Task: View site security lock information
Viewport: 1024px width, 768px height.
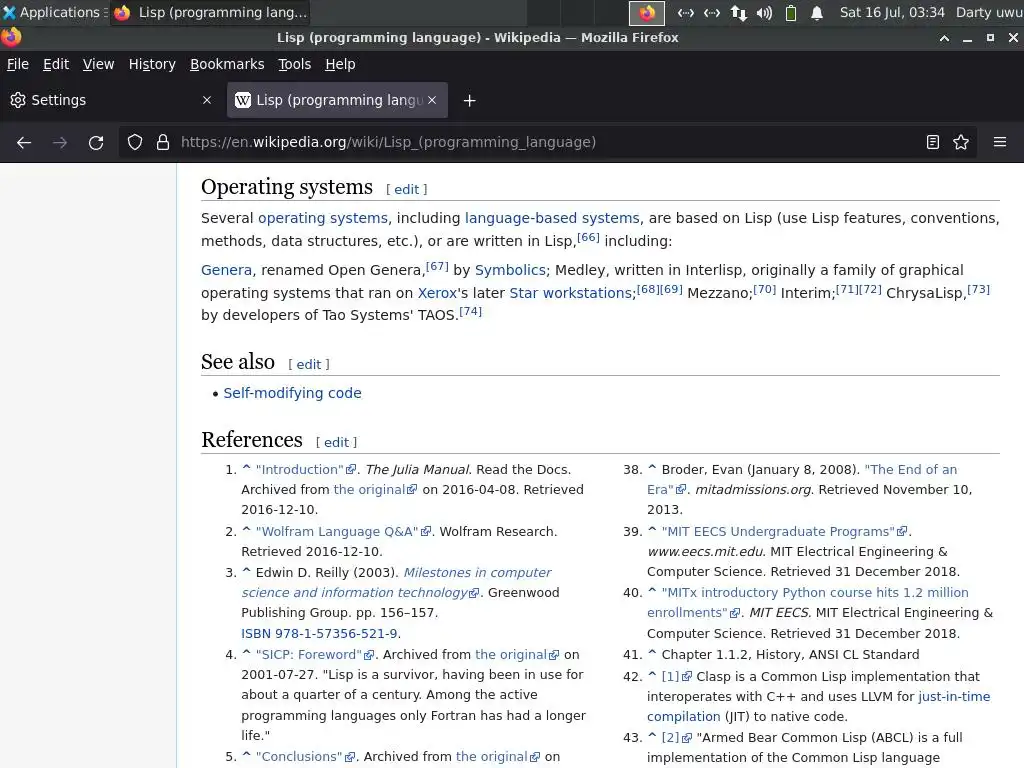Action: 163,142
